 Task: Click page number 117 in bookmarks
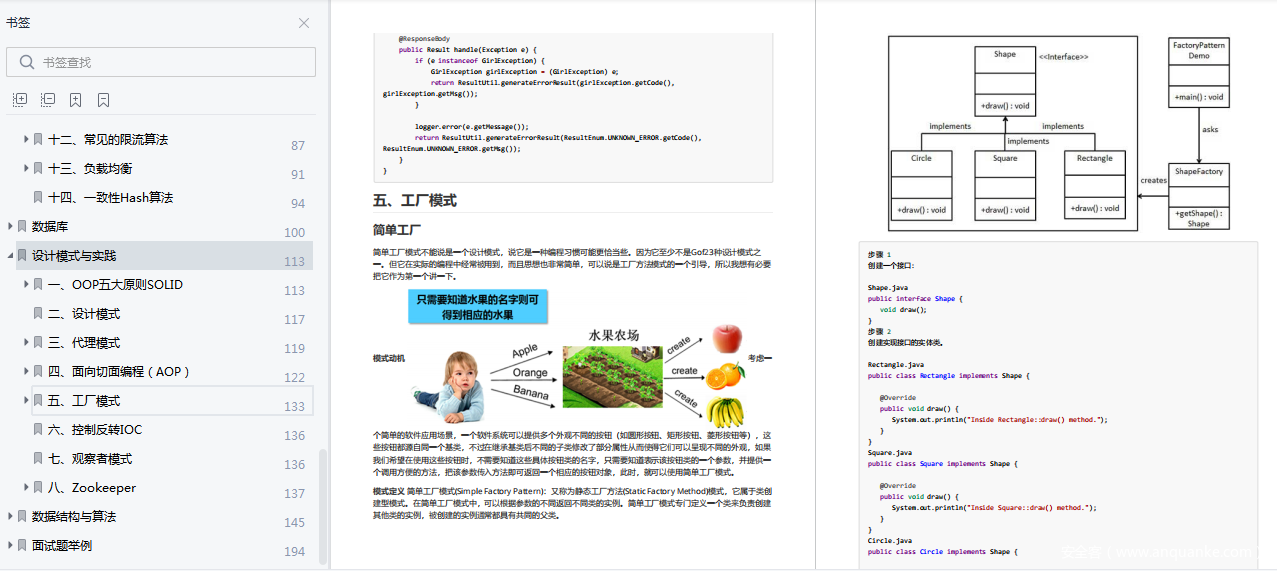coord(295,319)
